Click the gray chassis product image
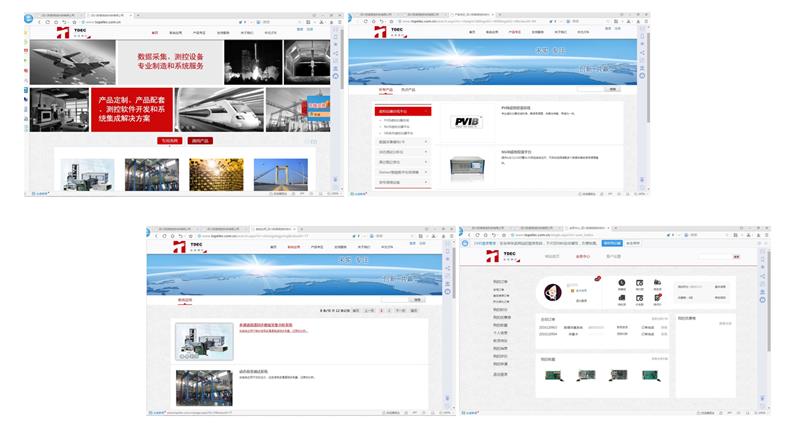The height and width of the screenshot is (432, 800). coord(467,168)
